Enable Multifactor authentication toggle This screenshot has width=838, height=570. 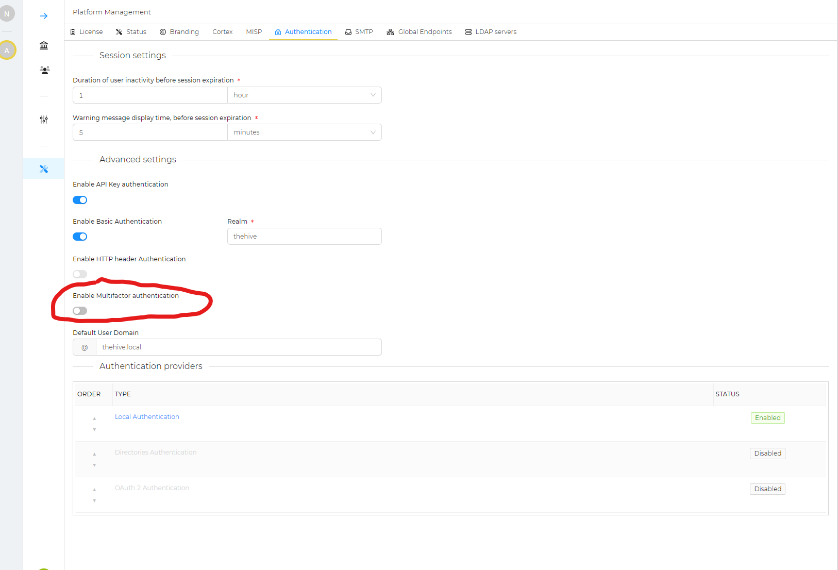click(x=80, y=311)
